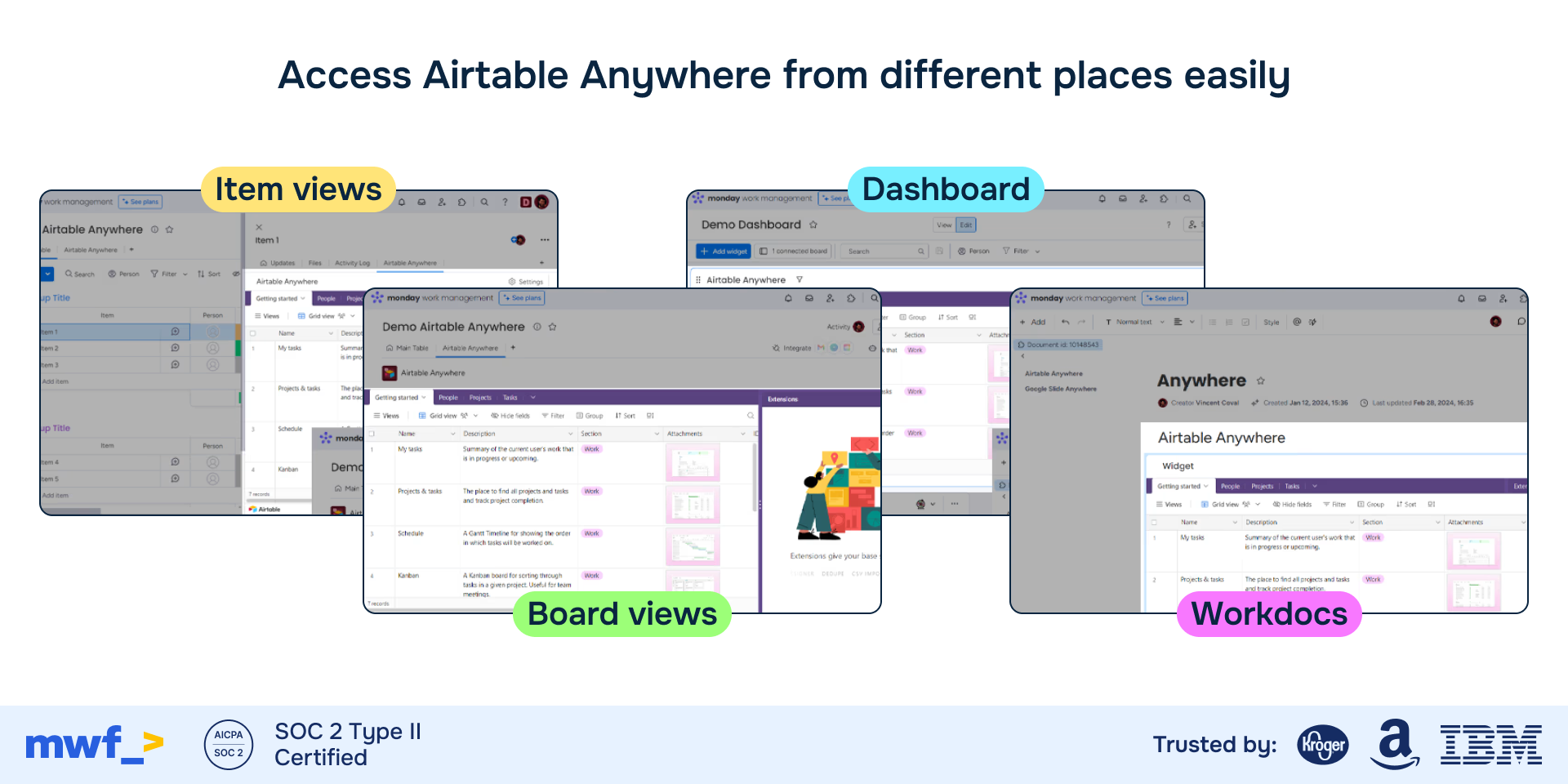Click apps puzzle icon in Board views top bar
Image resolution: width=1568 pixels, height=784 pixels.
point(851,298)
